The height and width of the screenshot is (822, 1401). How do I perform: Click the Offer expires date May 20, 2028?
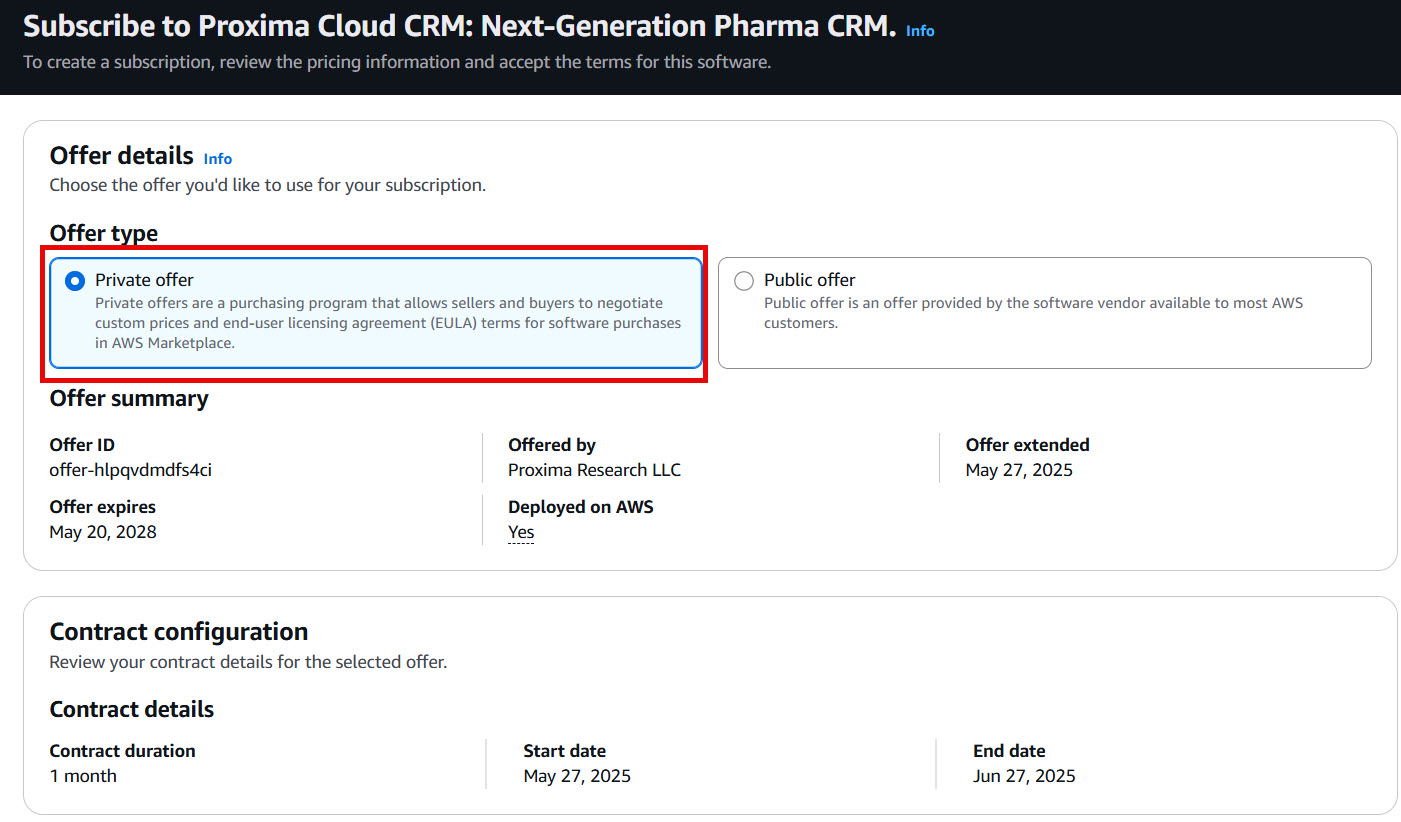[103, 531]
